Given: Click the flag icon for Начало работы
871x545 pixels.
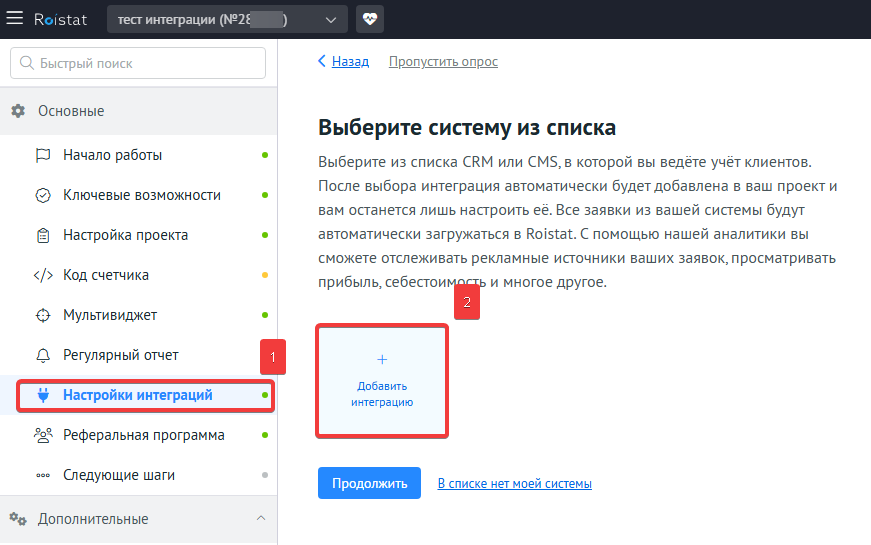Looking at the screenshot, I should click(43, 155).
